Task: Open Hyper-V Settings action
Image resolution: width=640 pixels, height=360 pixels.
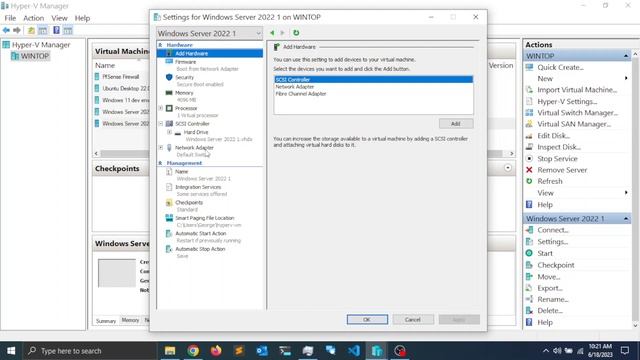Action: 567,101
